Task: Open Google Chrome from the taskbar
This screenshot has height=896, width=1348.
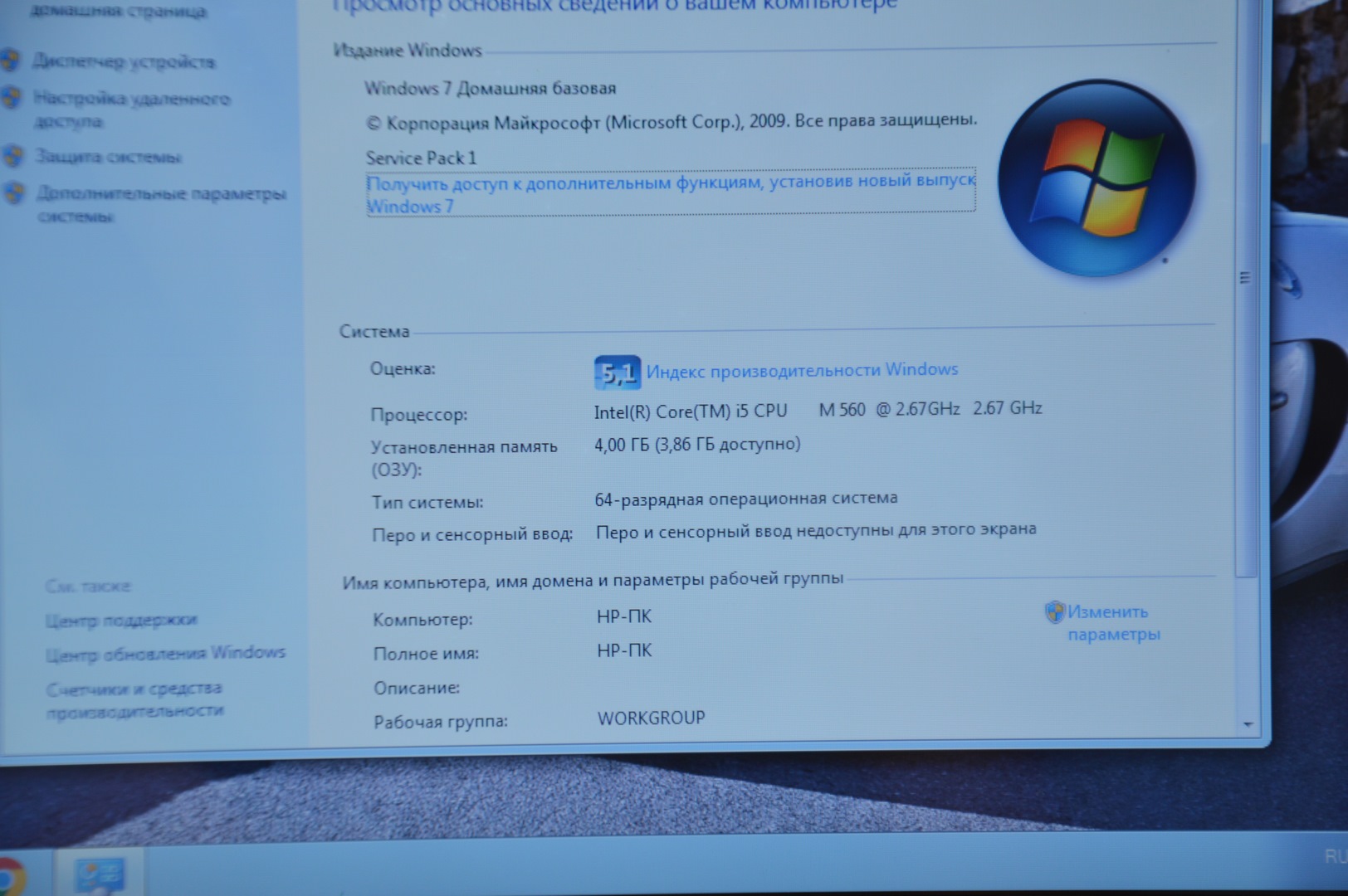Action: (10, 876)
